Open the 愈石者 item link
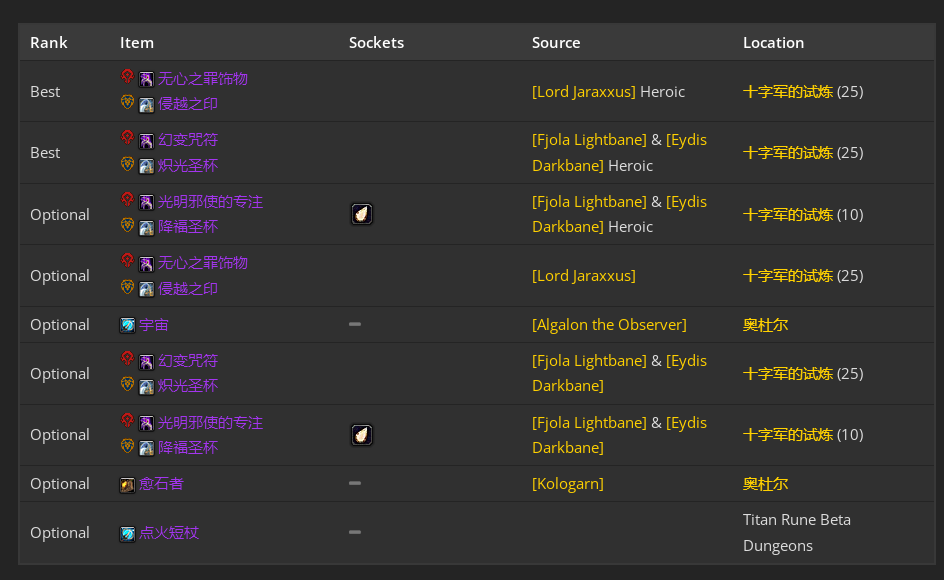Screen dimensions: 944x580 pos(161,484)
